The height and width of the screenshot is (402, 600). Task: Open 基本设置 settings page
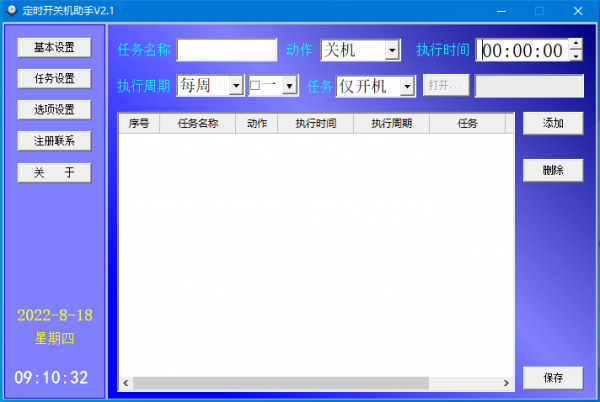coord(54,48)
